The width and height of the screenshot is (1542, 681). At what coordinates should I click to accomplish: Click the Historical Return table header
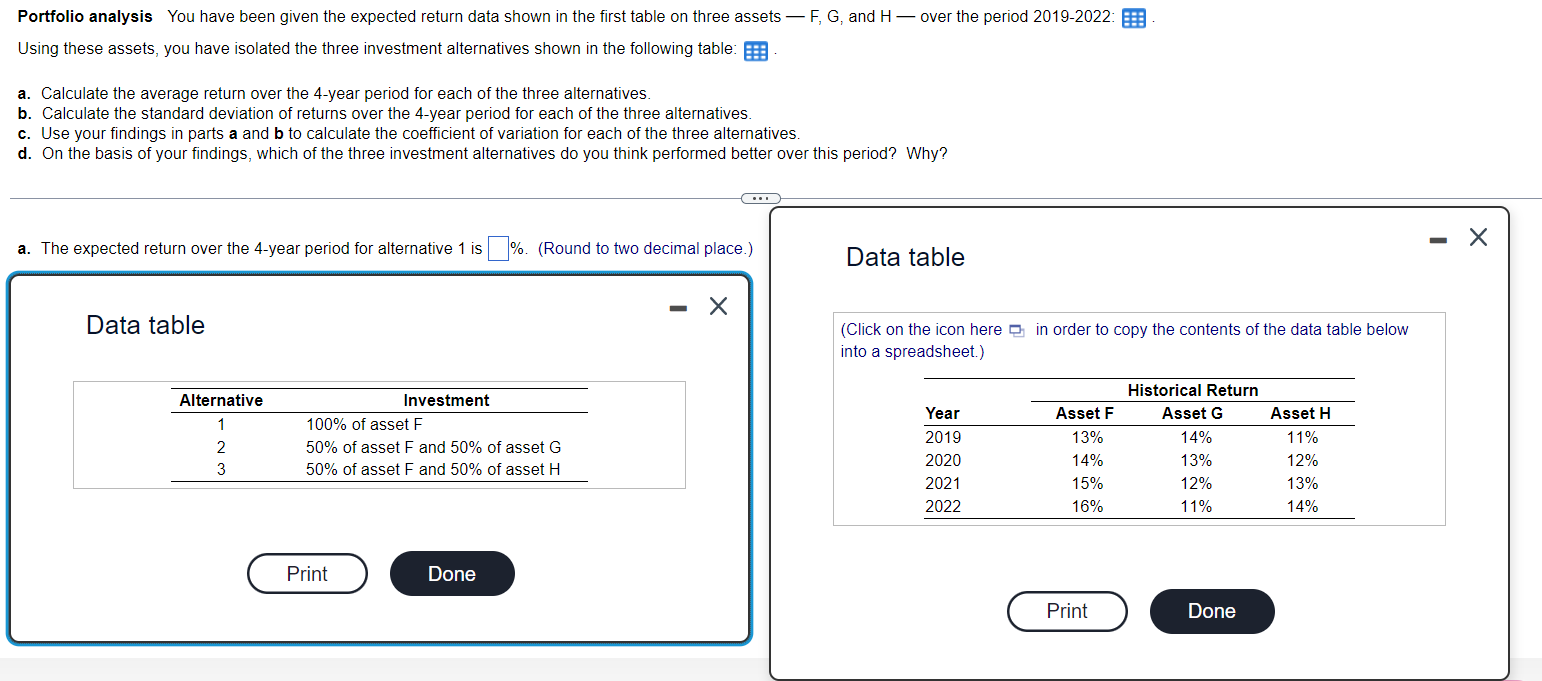[1191, 390]
